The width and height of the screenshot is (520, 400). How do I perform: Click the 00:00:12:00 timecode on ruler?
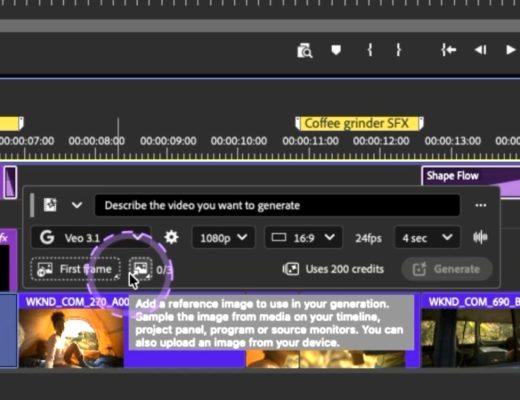pos(381,141)
